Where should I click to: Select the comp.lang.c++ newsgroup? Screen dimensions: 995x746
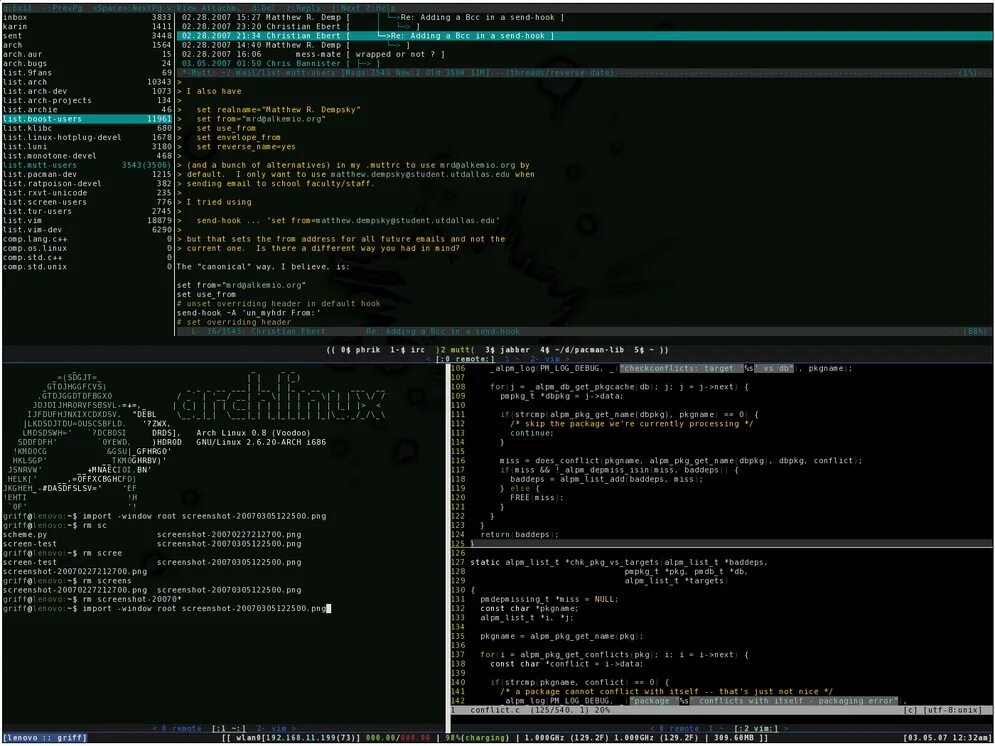click(x=88, y=239)
